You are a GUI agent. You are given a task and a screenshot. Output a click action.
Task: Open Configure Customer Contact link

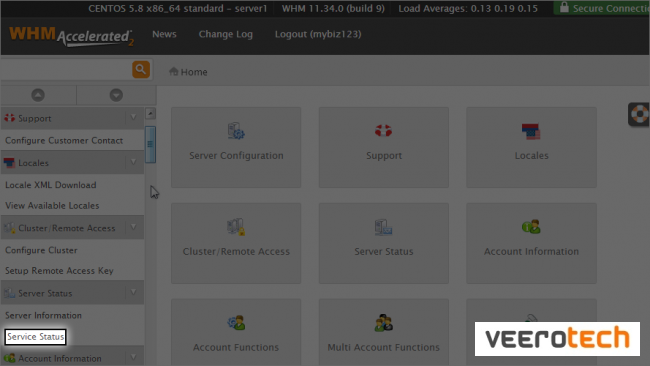coord(64,141)
